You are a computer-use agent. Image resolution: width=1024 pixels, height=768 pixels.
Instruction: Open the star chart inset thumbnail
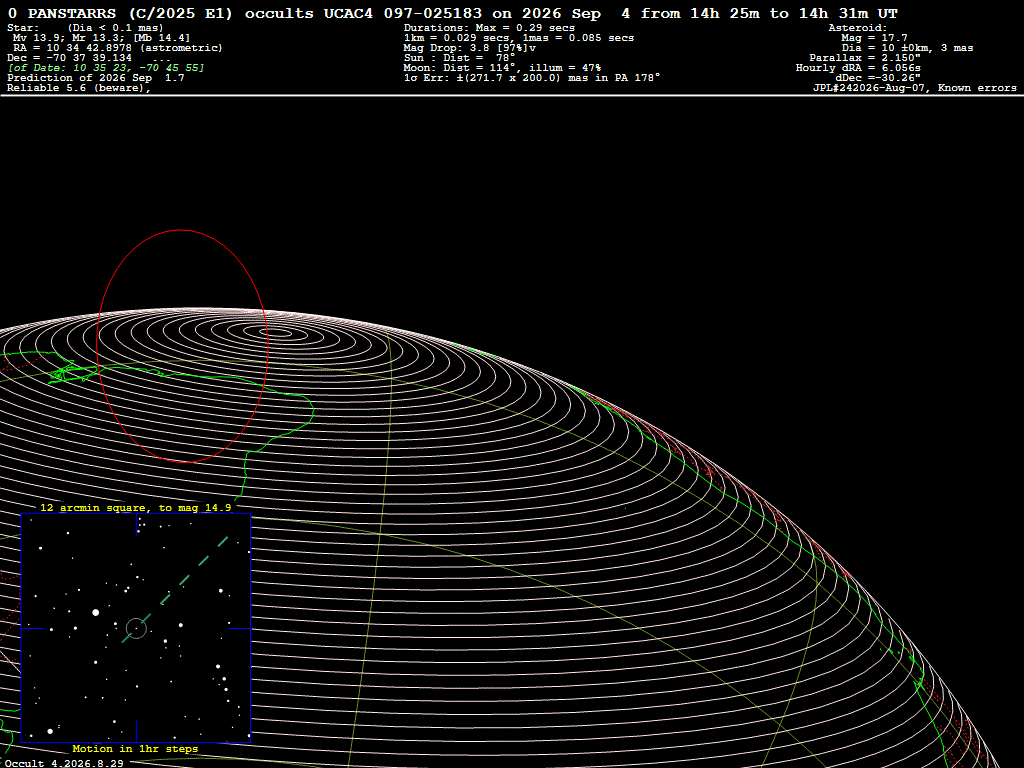click(136, 628)
